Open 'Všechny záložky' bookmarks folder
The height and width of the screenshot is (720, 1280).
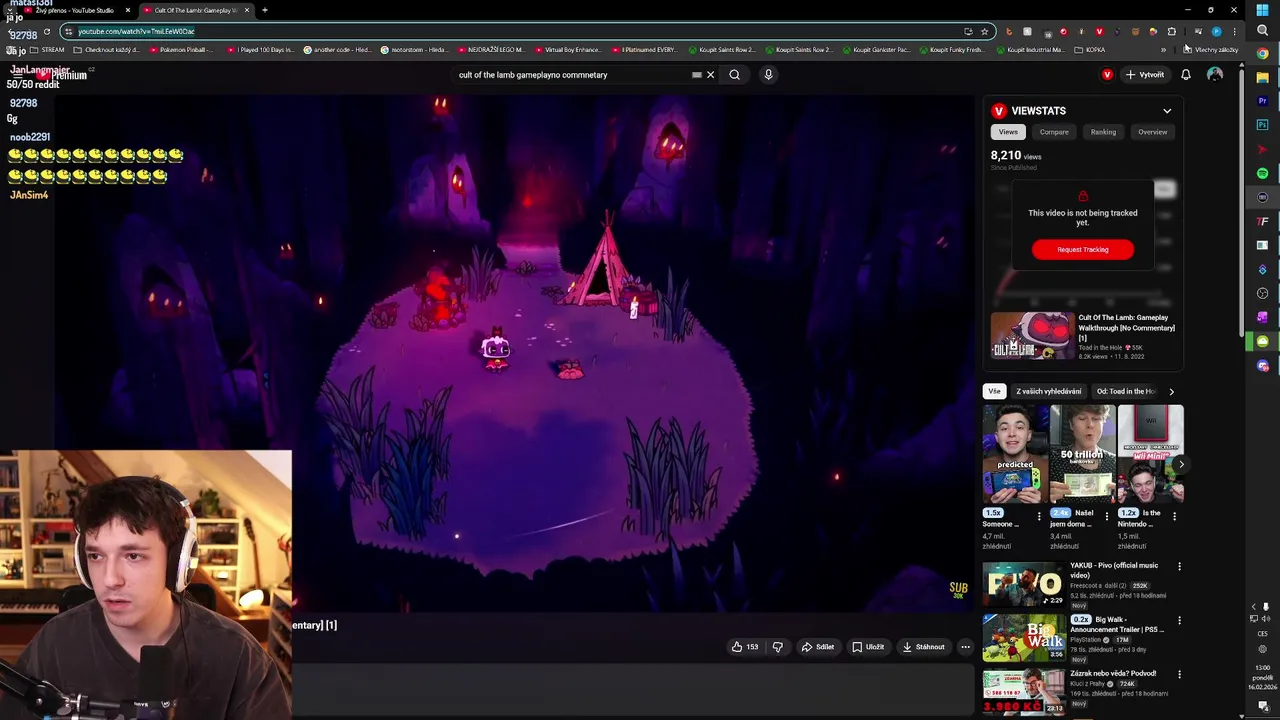point(1210,49)
